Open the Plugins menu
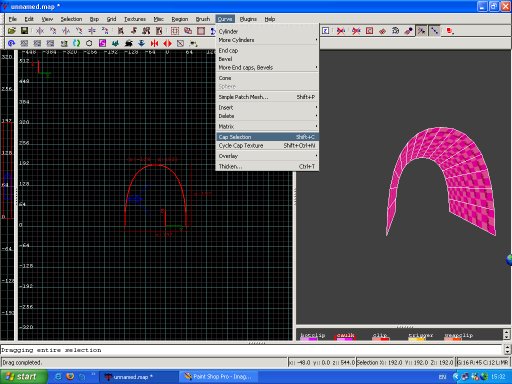512x384 pixels. click(x=248, y=19)
